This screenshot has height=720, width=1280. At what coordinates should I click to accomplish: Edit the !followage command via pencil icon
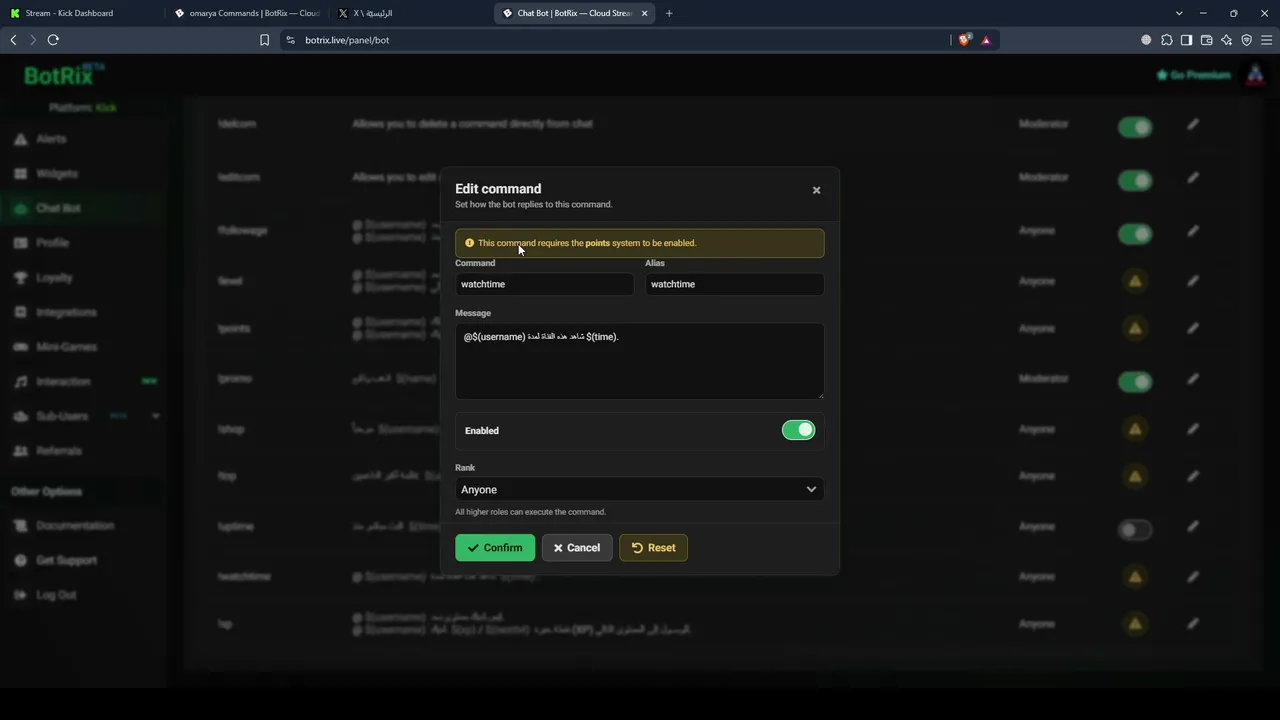1193,230
